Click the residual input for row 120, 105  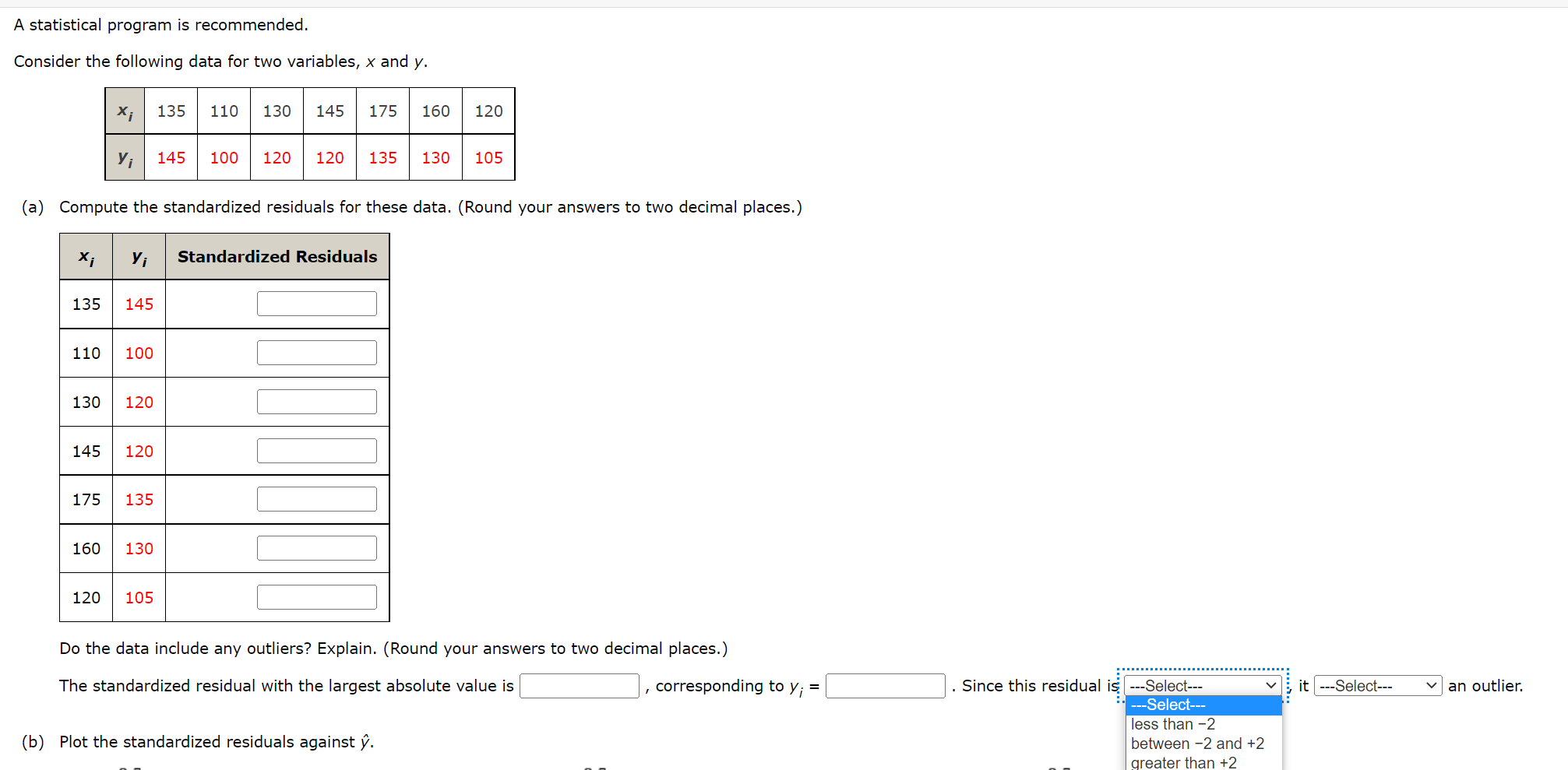(316, 596)
